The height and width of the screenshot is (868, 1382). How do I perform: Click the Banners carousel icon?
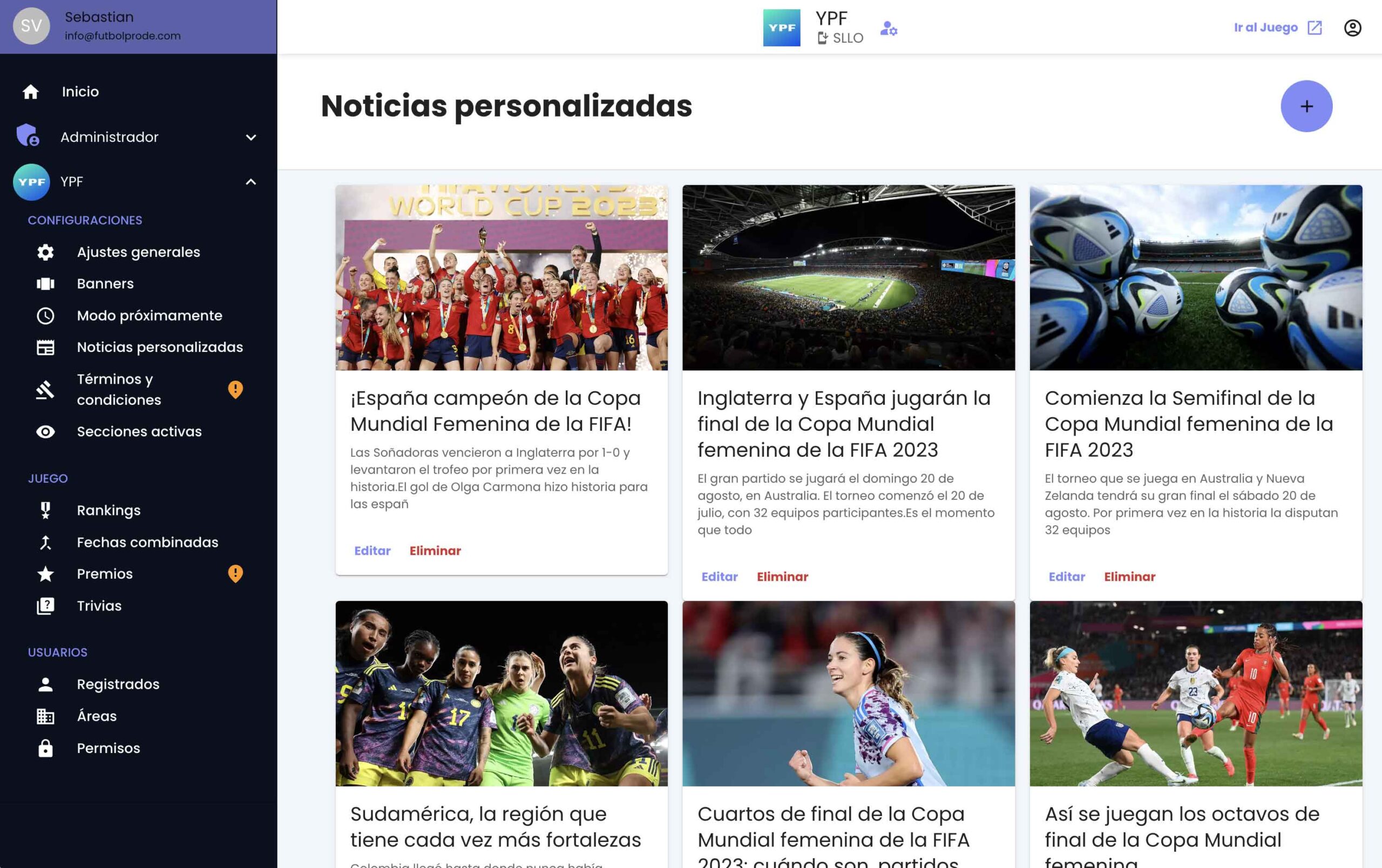click(45, 283)
